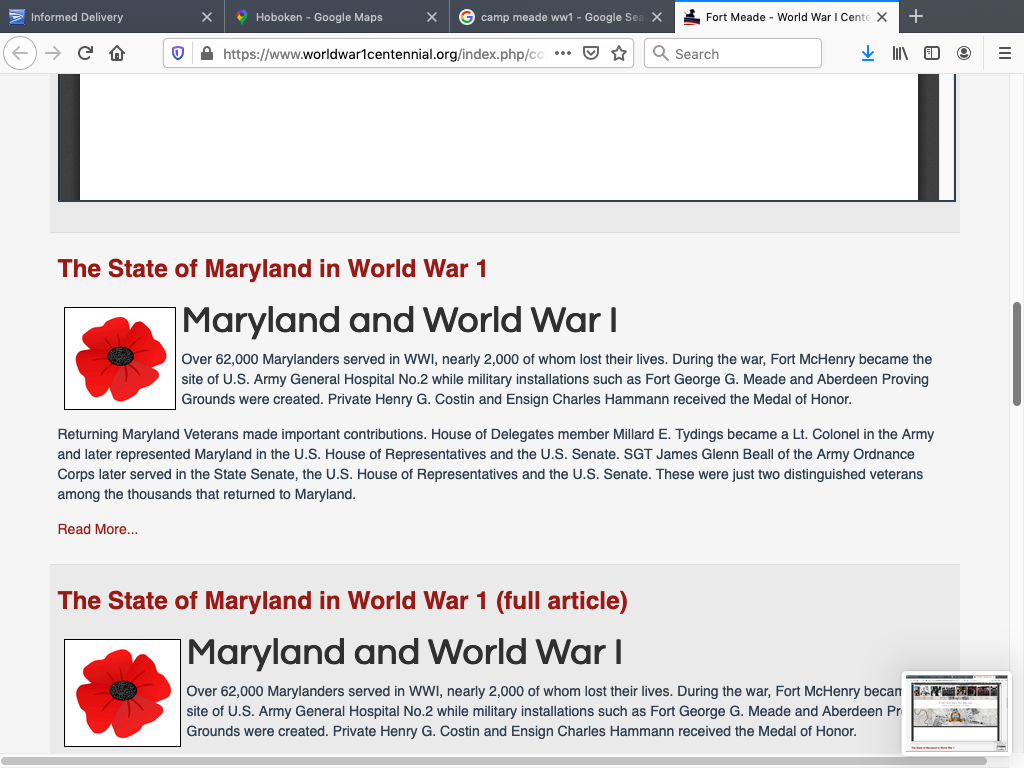The height and width of the screenshot is (768, 1024).
Task: Expand page actions three-dot menu
Action: [563, 54]
